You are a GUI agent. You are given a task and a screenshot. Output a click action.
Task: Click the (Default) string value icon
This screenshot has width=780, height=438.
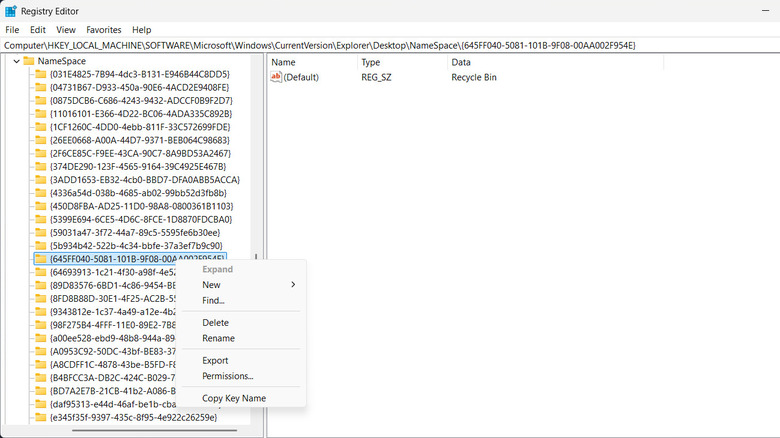click(276, 77)
